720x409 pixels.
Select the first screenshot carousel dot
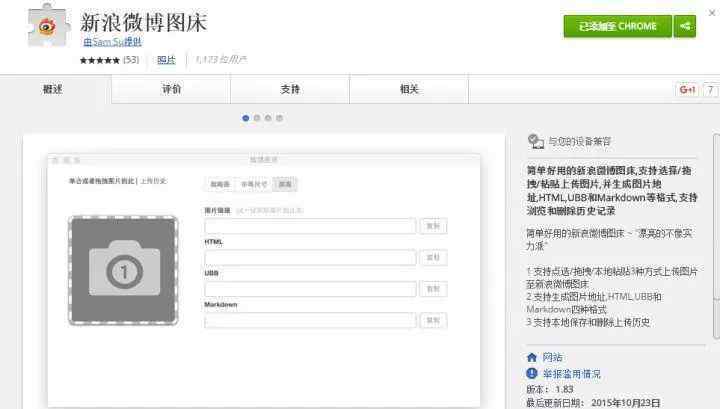[x=246, y=118]
